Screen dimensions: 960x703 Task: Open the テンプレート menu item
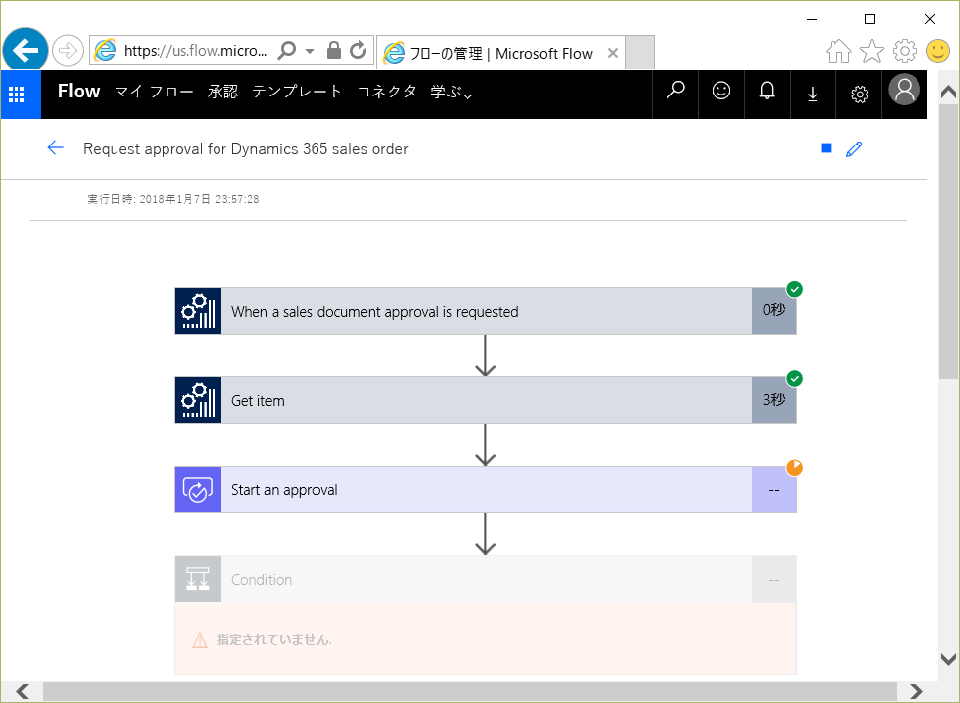click(x=297, y=91)
